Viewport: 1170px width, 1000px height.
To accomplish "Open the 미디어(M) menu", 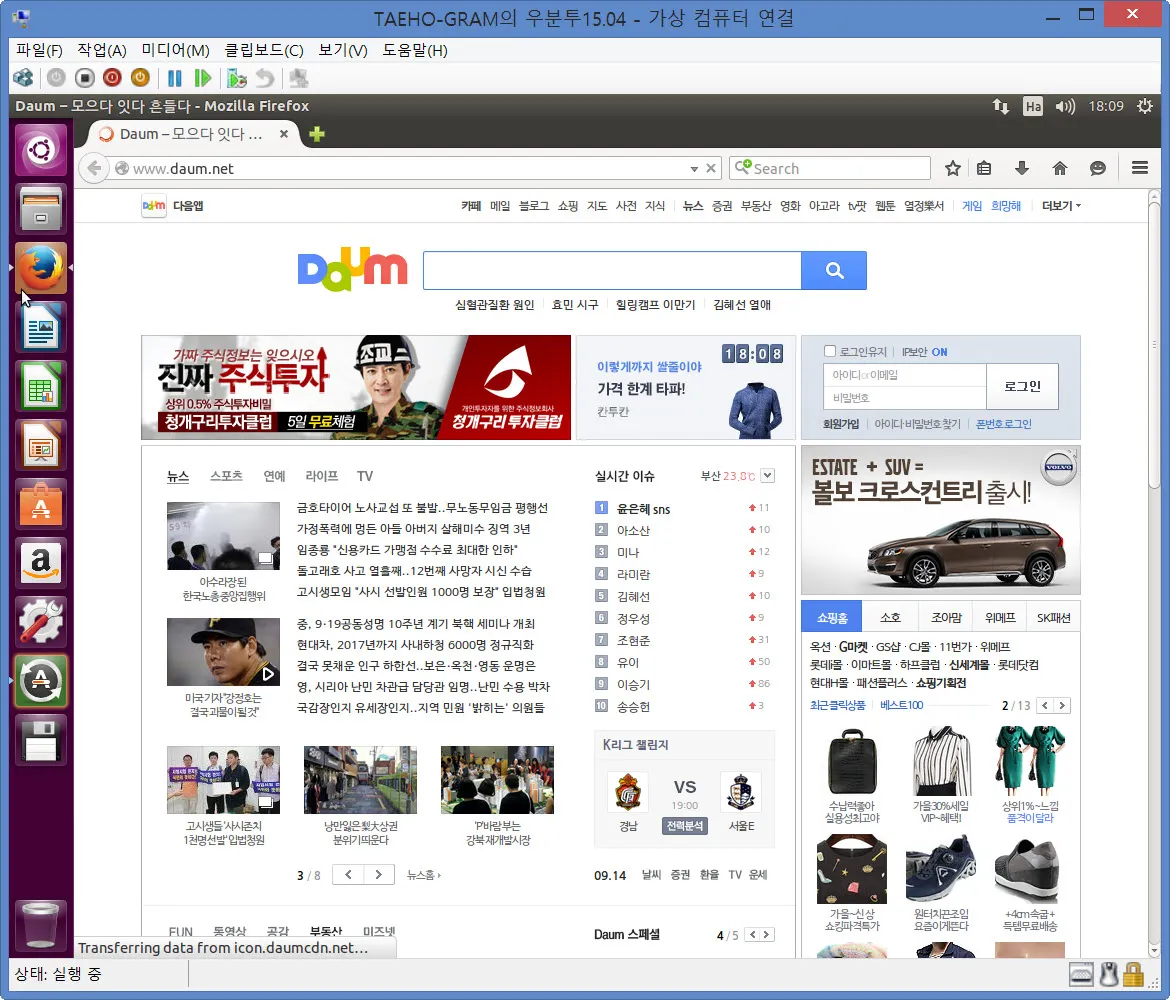I will coord(175,50).
